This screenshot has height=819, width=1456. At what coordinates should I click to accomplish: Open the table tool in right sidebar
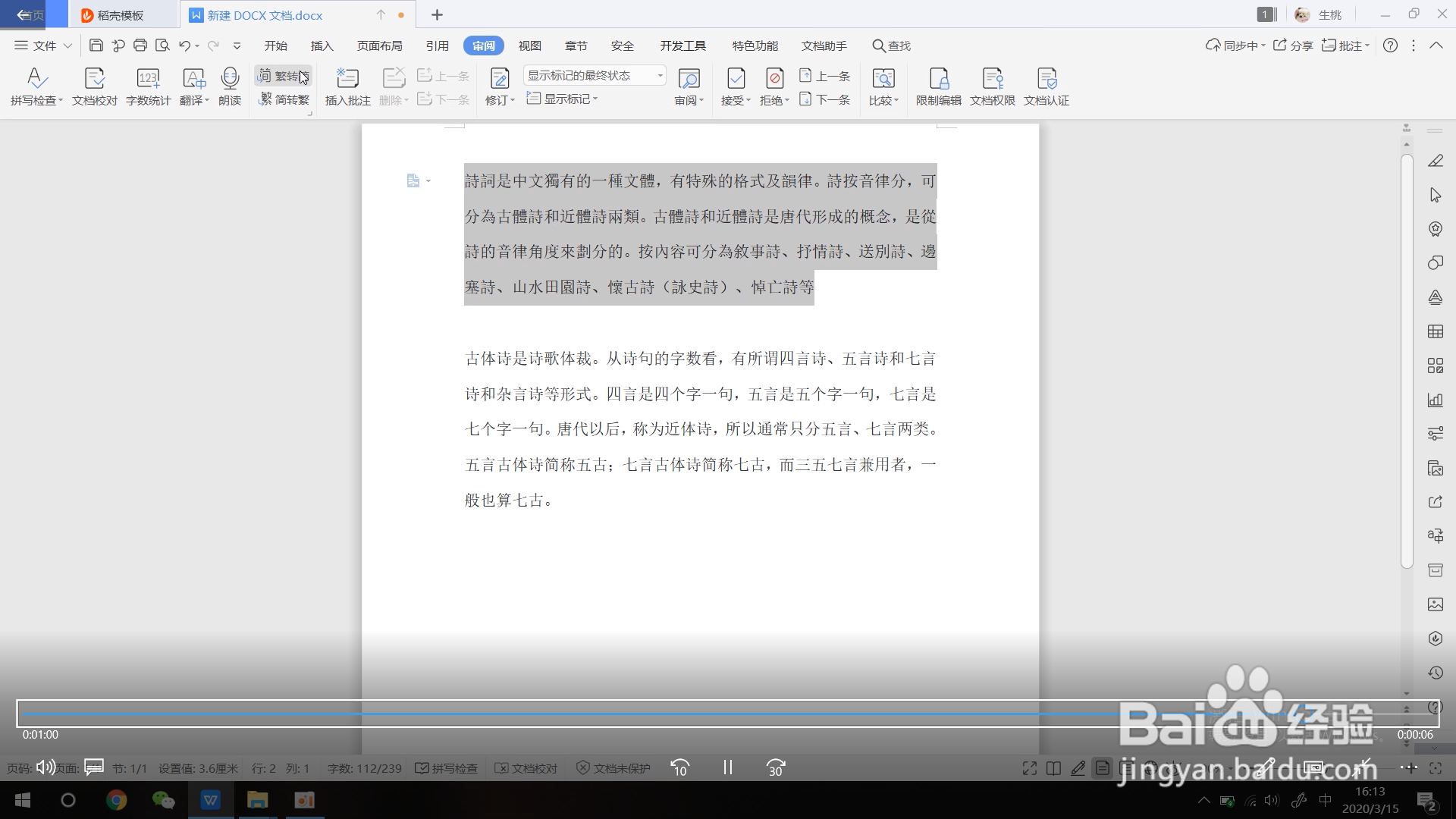click(x=1436, y=331)
